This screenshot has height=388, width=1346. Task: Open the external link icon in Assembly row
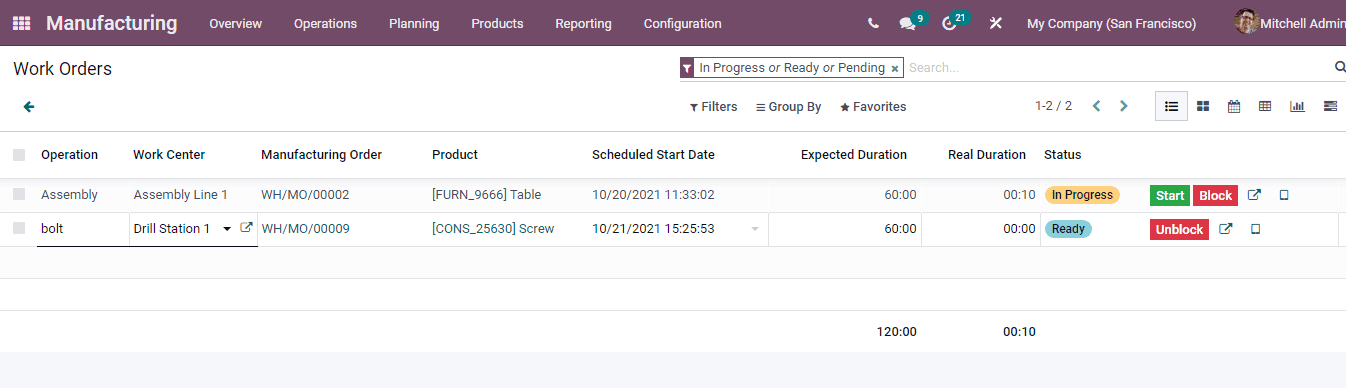[1254, 195]
